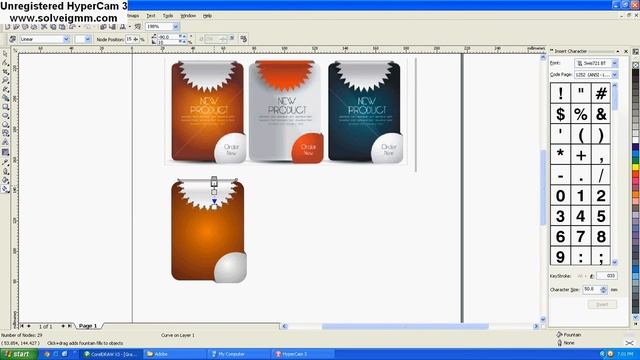Open the Text menu
This screenshot has width=640, height=360.
tap(151, 16)
